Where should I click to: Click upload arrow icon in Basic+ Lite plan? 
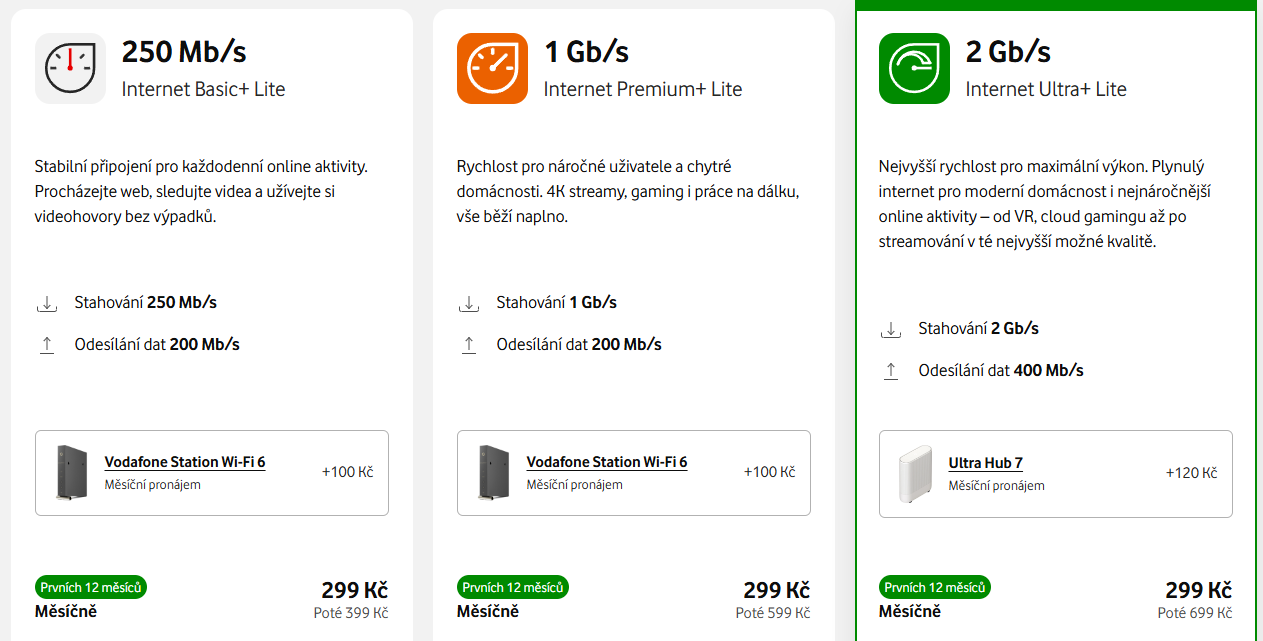tap(46, 345)
